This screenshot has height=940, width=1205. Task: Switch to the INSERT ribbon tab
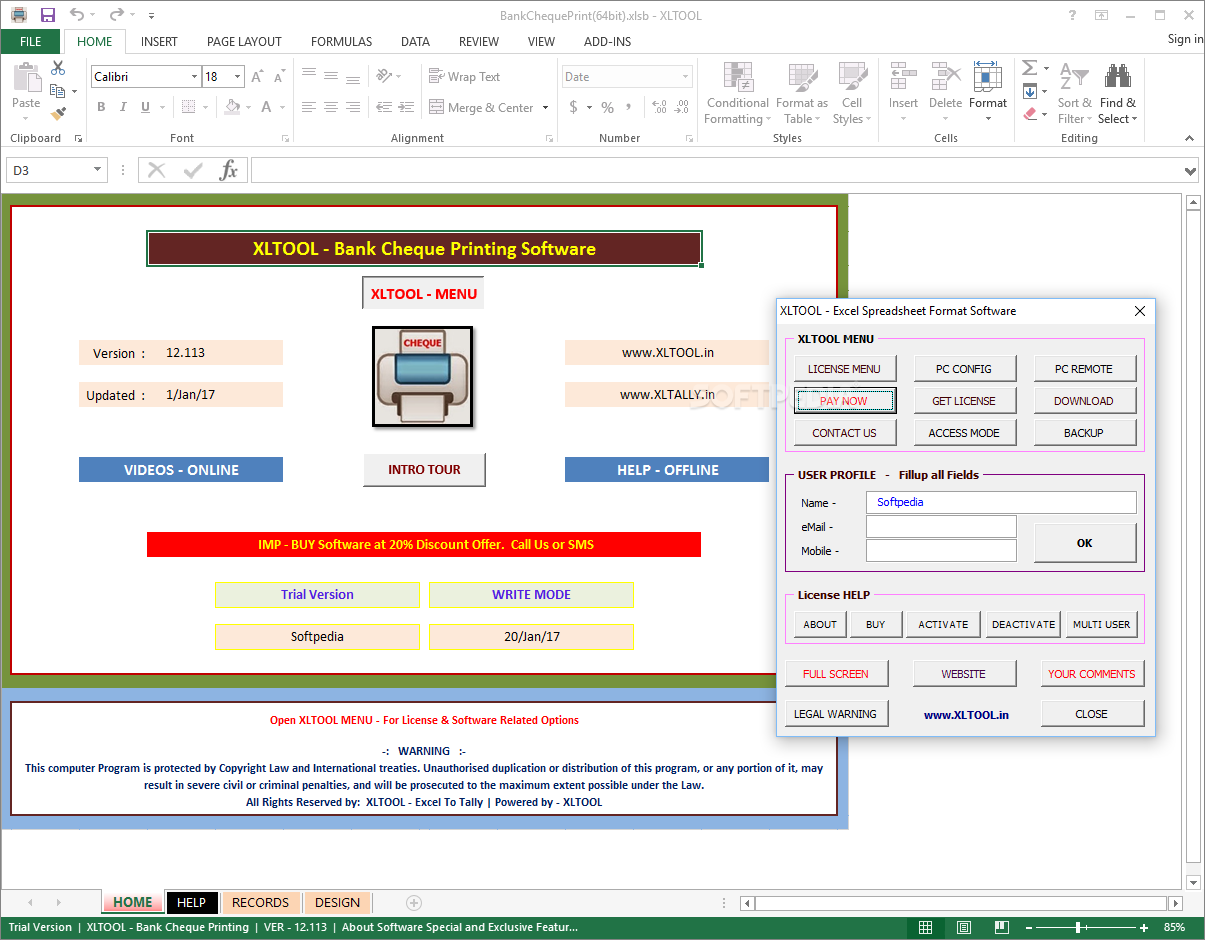point(159,41)
